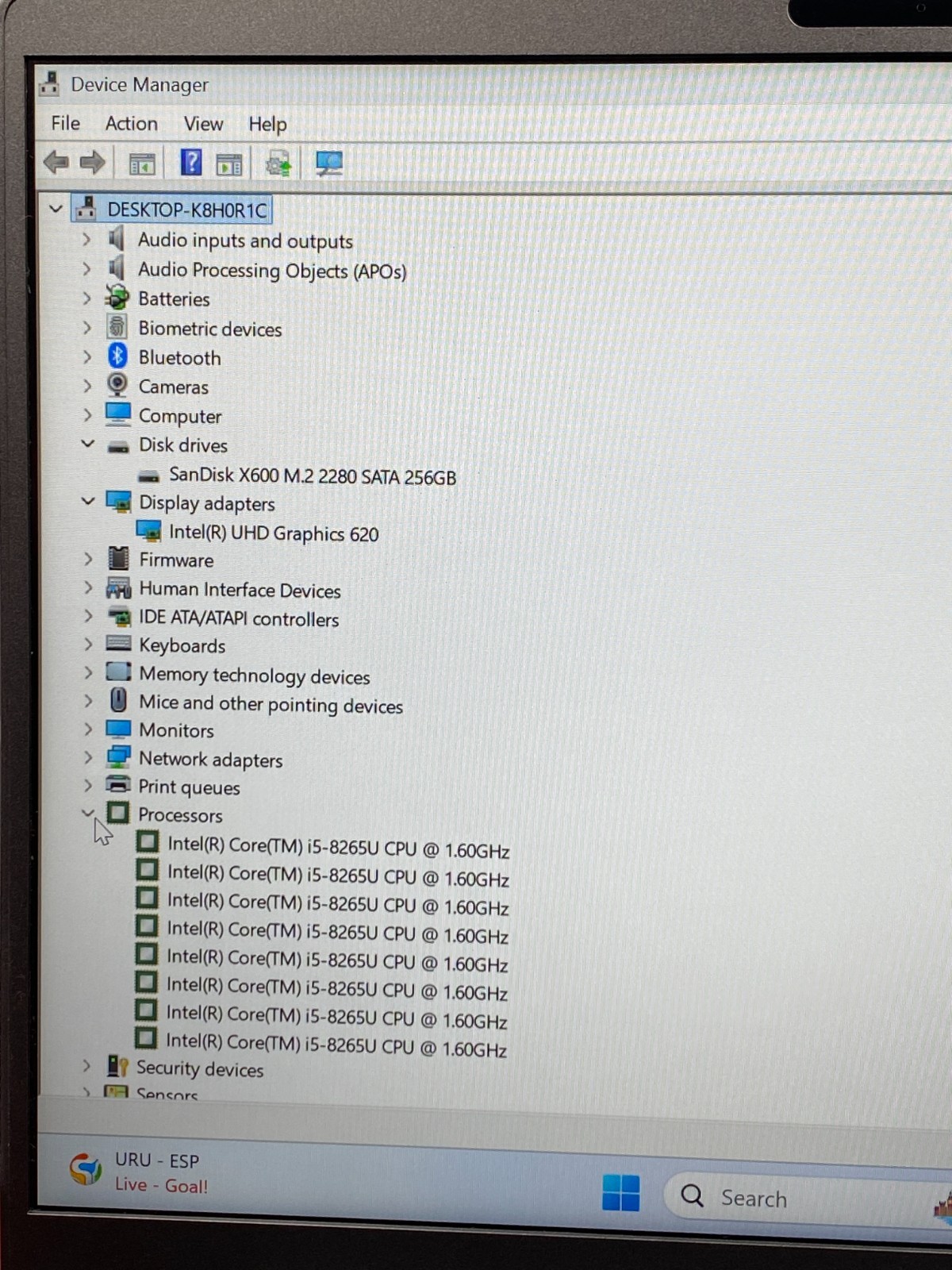952x1270 pixels.
Task: Select the Human Interface Devices label
Action: point(240,590)
